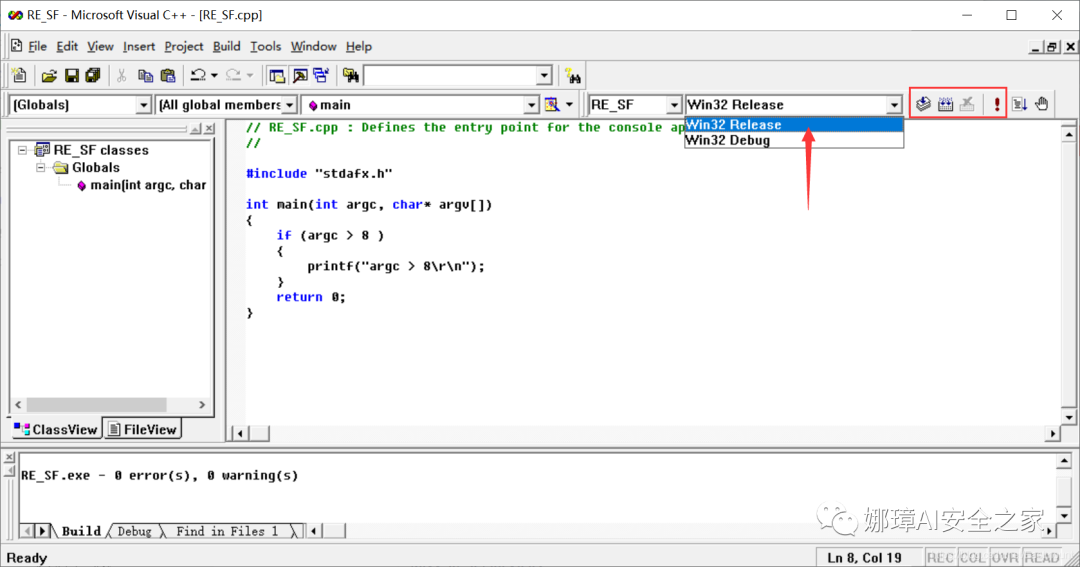
Task: Click the document icon left of File menu
Action: click(17, 46)
